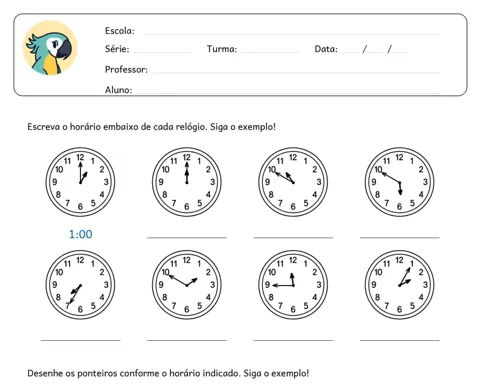Select the clock with minute hand at 9
This screenshot has height=384, width=480.
tap(293, 285)
